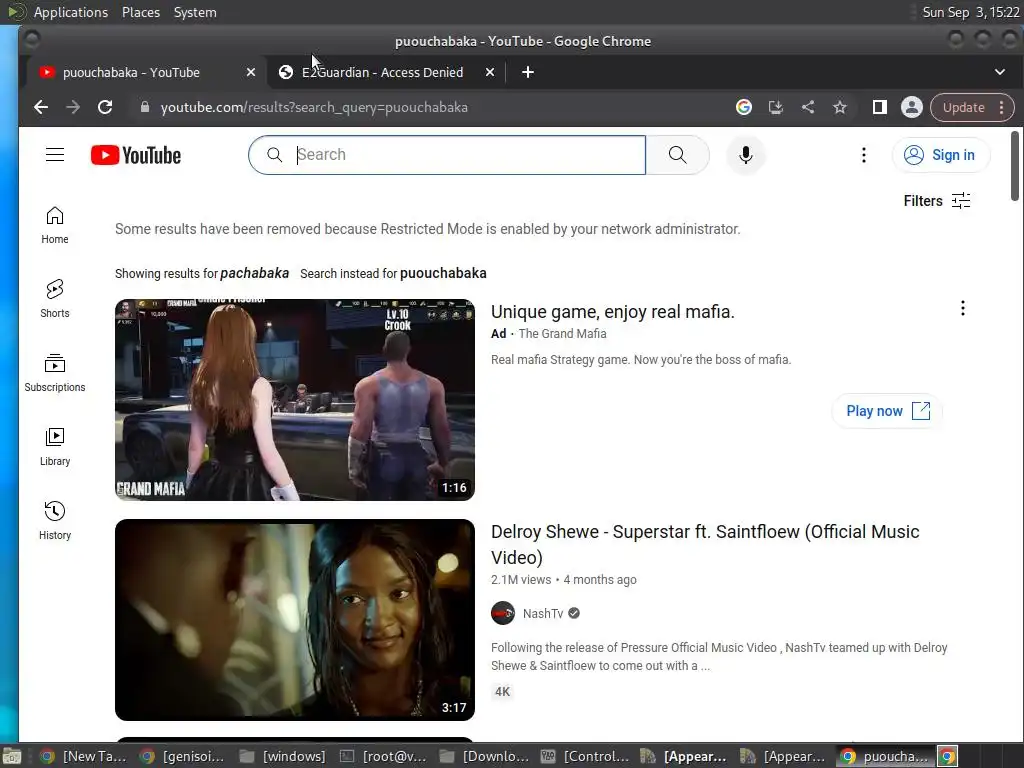1024x768 pixels.
Task: Close the E2Guardian tab
Action: click(x=490, y=72)
